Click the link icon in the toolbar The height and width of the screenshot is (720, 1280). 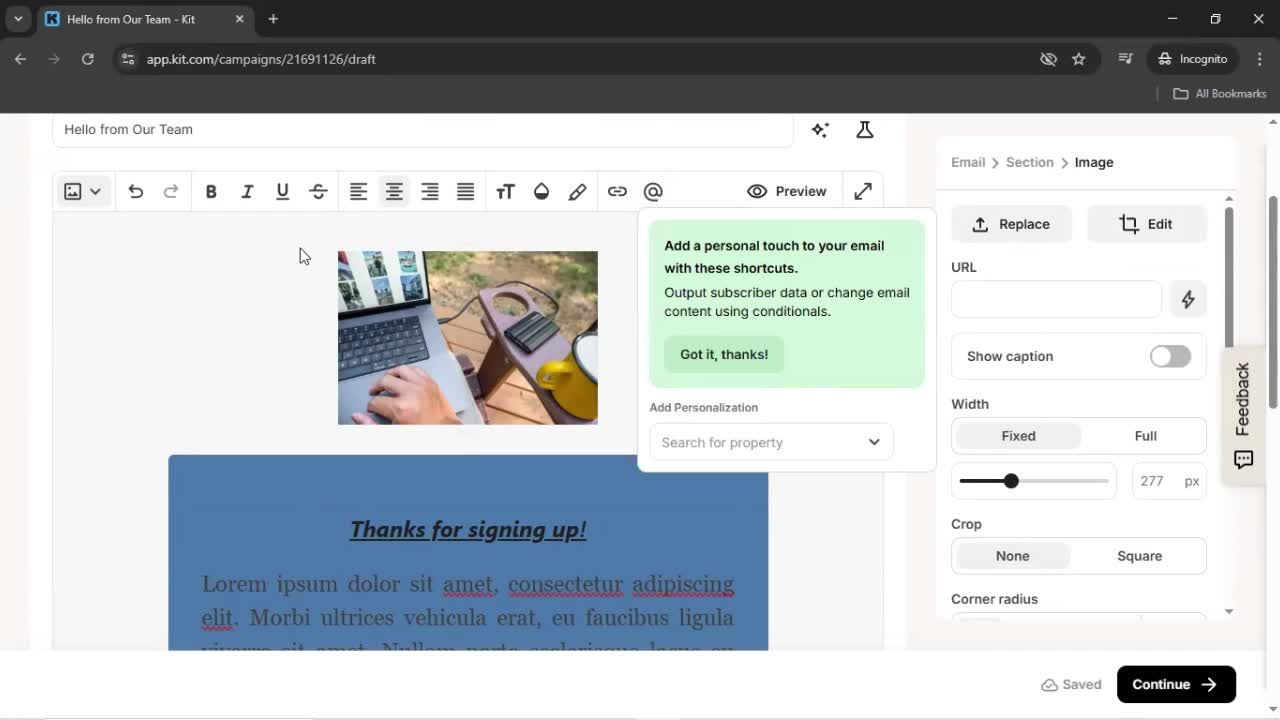click(x=617, y=191)
